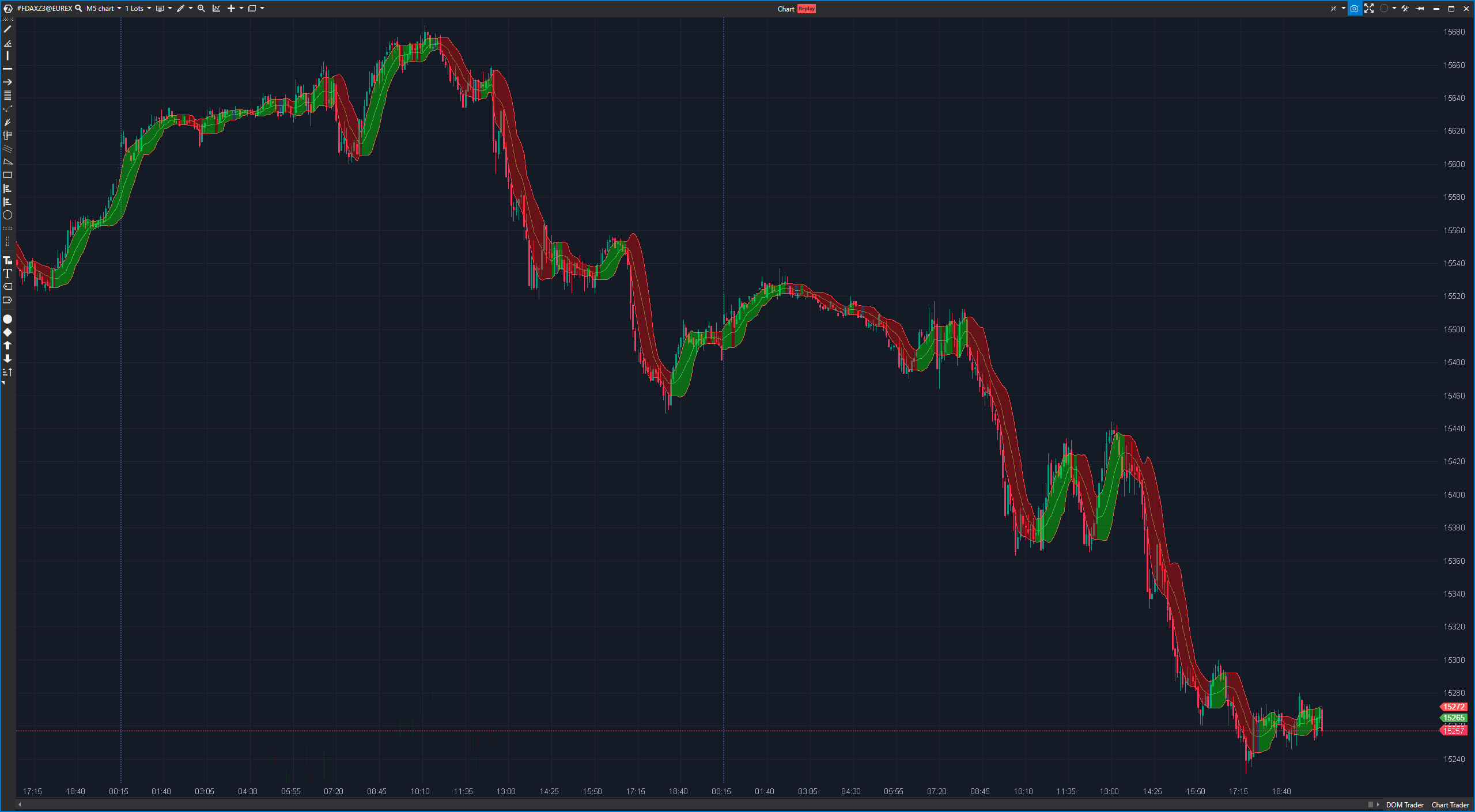Place a diamond marker on chart
This screenshot has height=812, width=1475.
tap(7, 332)
